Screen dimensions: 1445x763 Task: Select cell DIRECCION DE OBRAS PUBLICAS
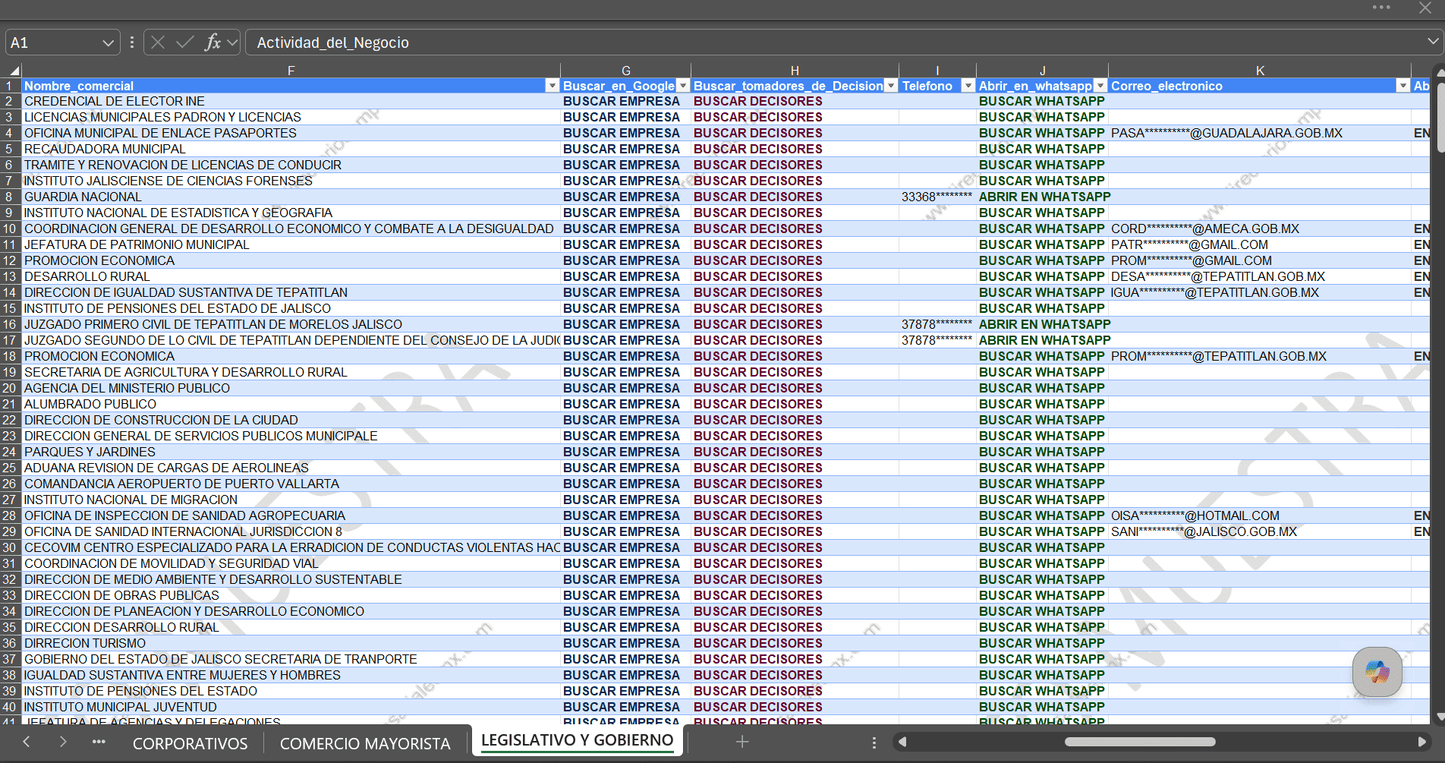[291, 595]
